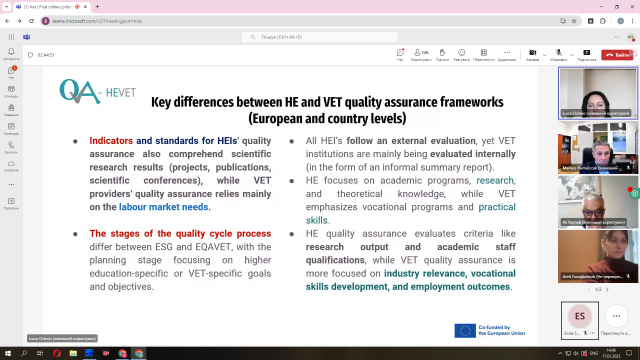Go to previous participants page
This screenshot has height=360, width=640.
click(x=589, y=289)
